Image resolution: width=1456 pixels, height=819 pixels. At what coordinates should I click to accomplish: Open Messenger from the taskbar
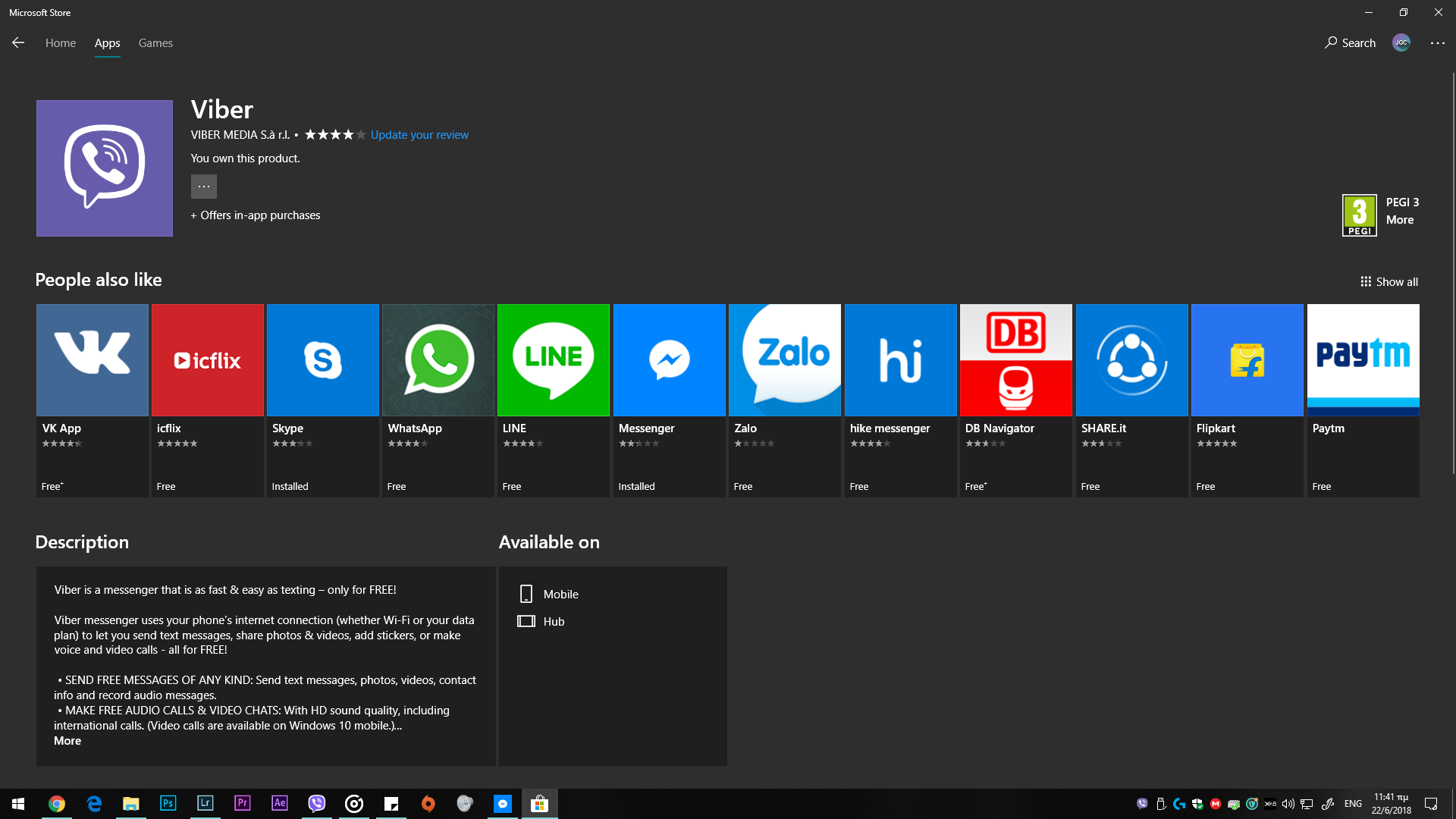coord(503,804)
